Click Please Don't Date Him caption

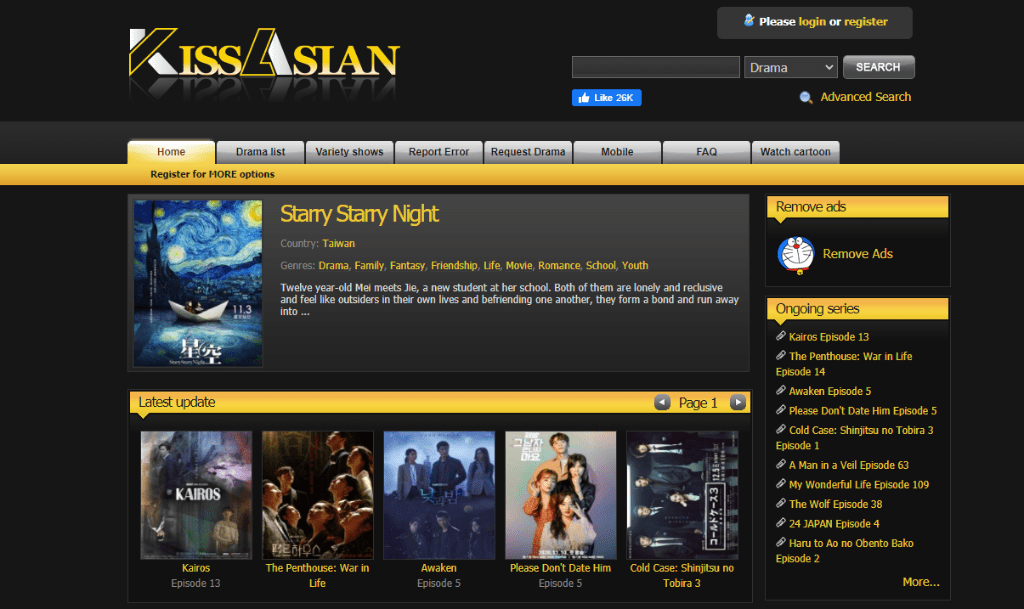560,569
